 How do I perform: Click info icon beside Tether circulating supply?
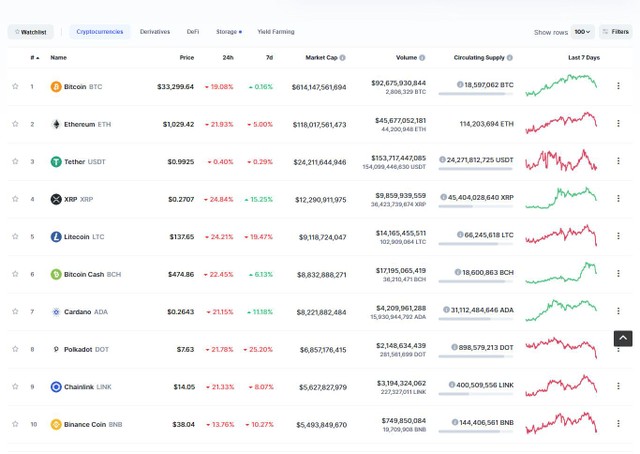pyautogui.click(x=442, y=160)
